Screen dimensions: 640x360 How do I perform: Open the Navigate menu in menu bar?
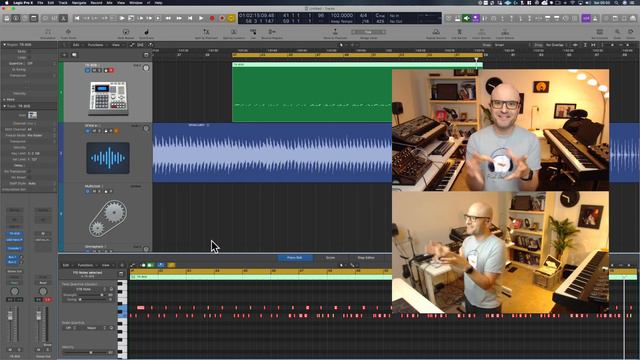pos(79,2)
